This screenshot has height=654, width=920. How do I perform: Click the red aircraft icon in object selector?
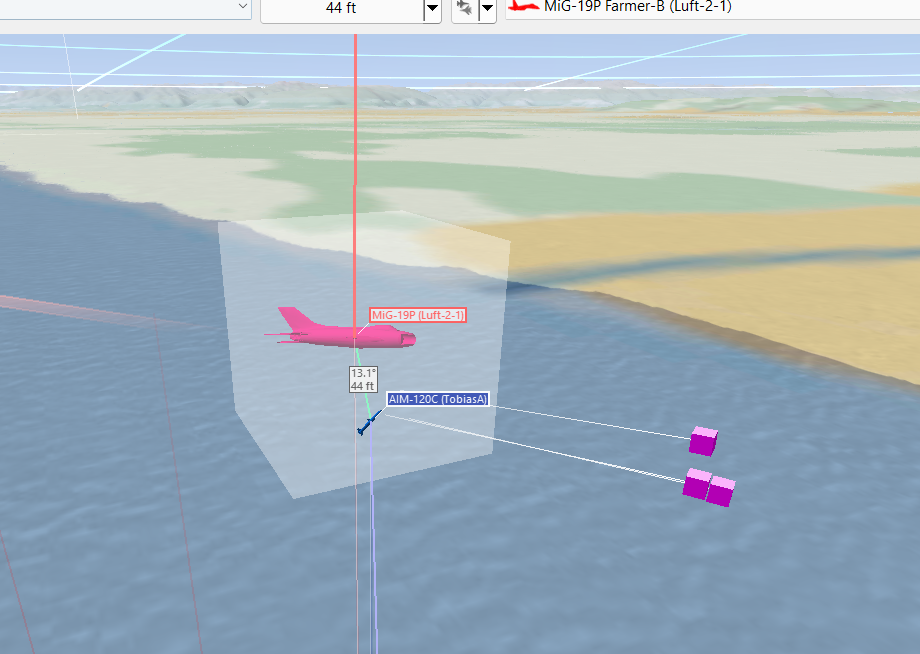pyautogui.click(x=524, y=6)
